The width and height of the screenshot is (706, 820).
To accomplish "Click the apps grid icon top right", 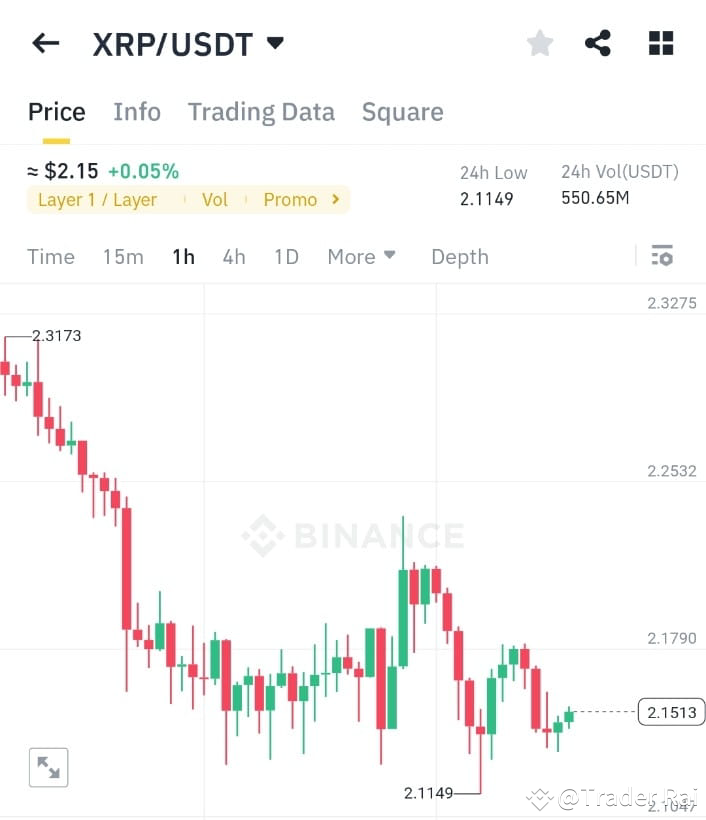I will point(660,42).
